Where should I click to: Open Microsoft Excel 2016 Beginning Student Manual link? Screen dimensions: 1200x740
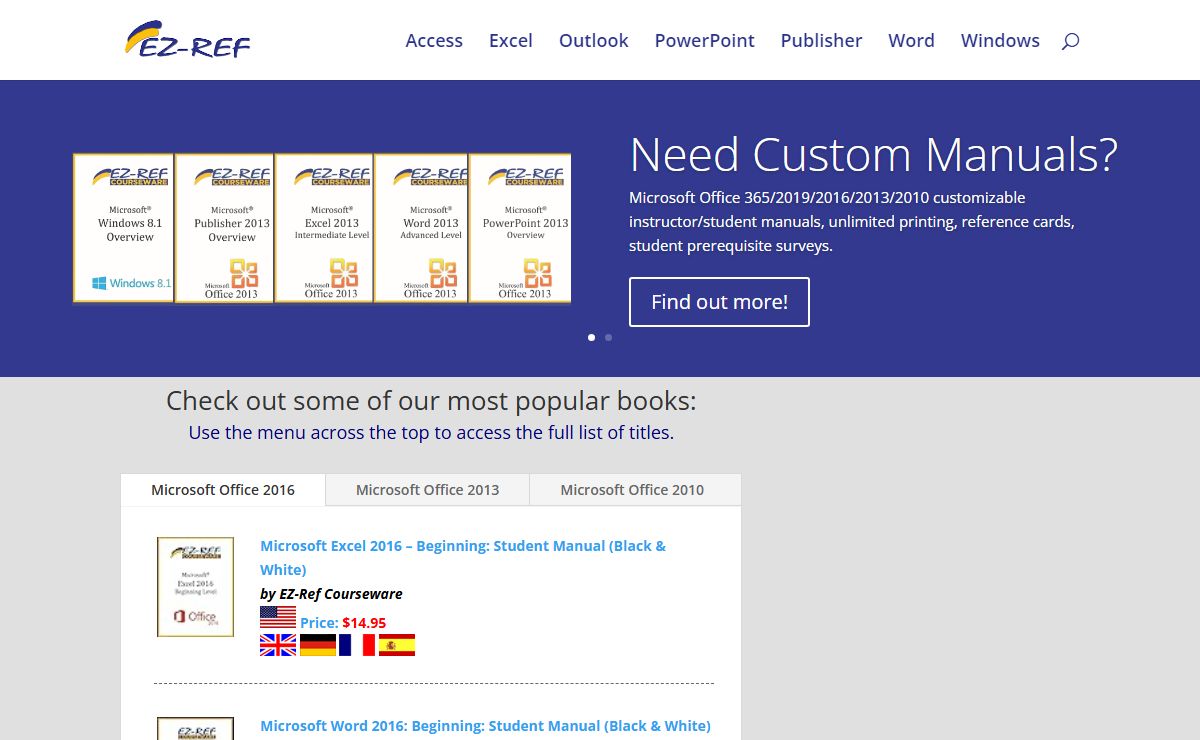463,558
